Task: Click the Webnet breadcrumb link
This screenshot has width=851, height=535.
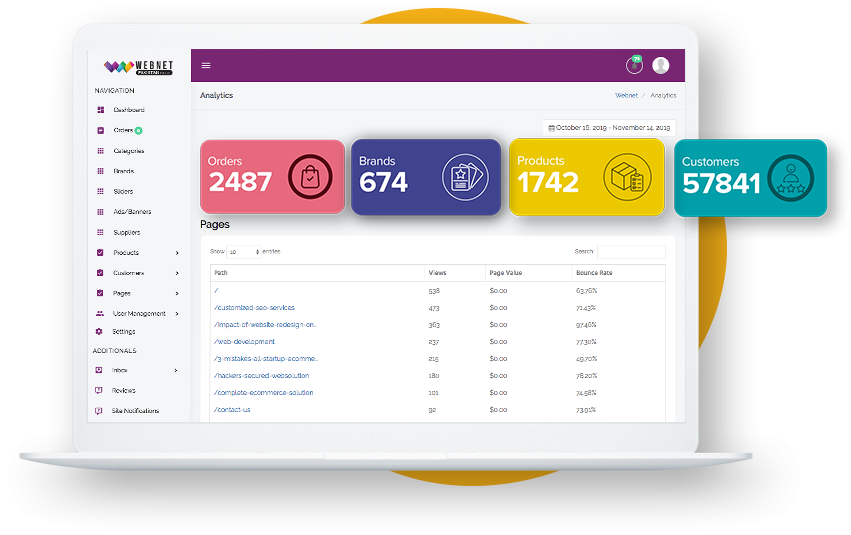Action: coord(626,95)
